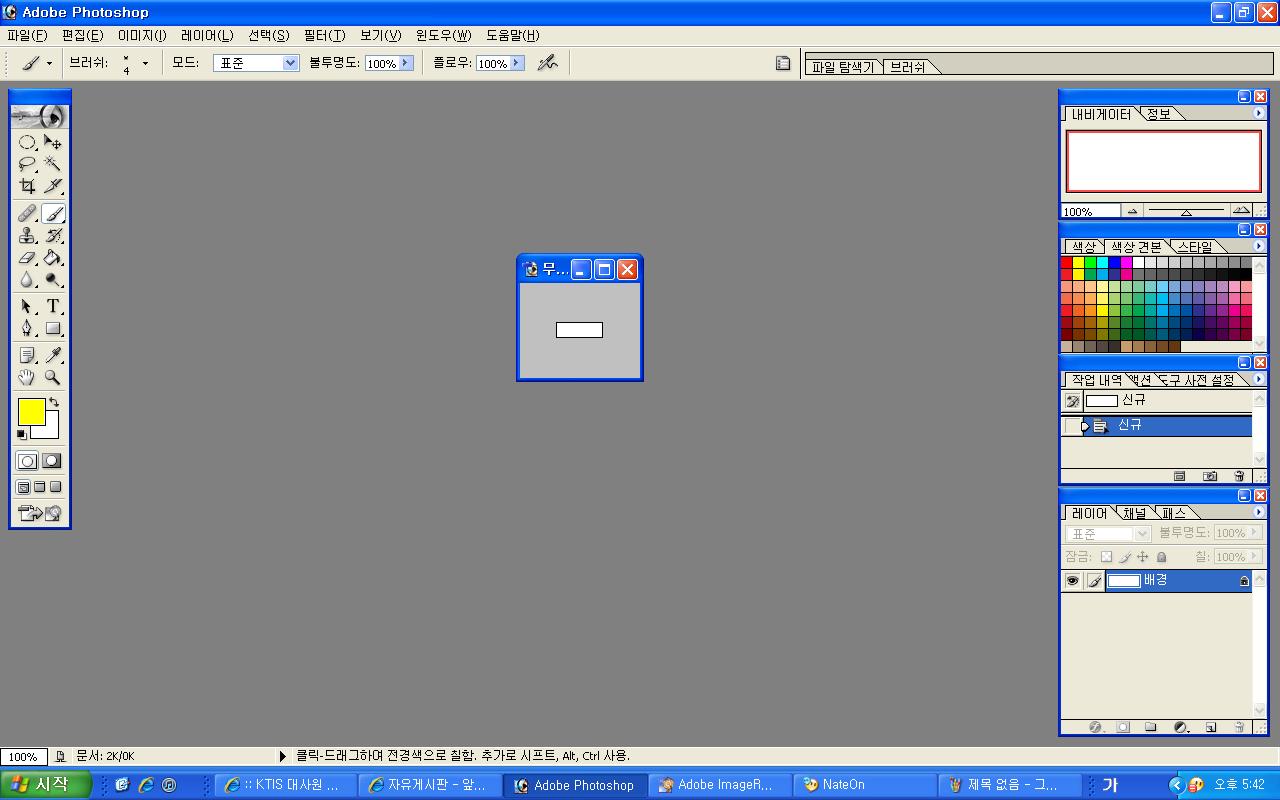1280x800 pixels.
Task: Select the Magic Wand tool
Action: (53, 164)
